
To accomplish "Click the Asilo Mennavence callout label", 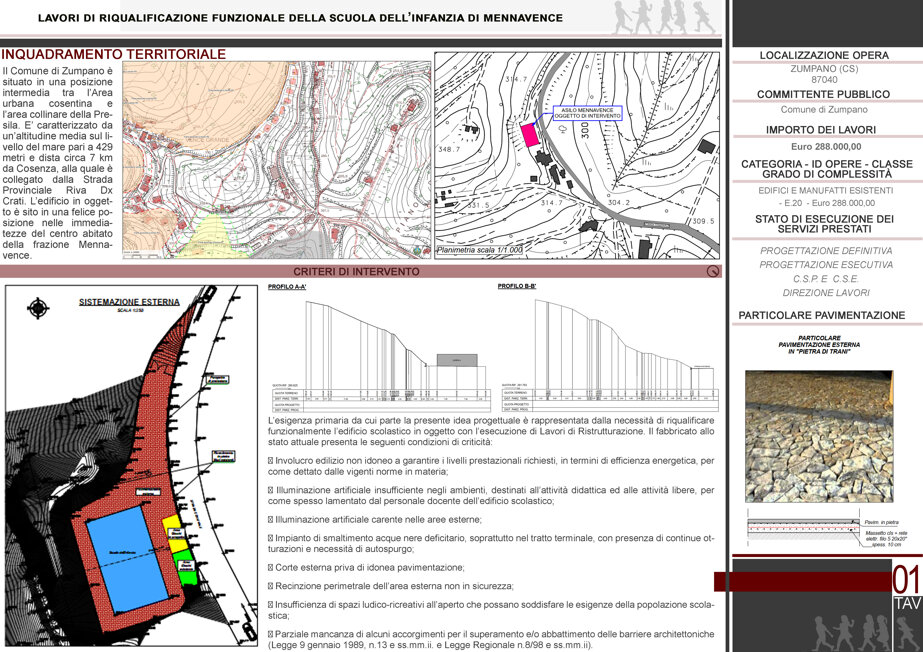I will [587, 113].
